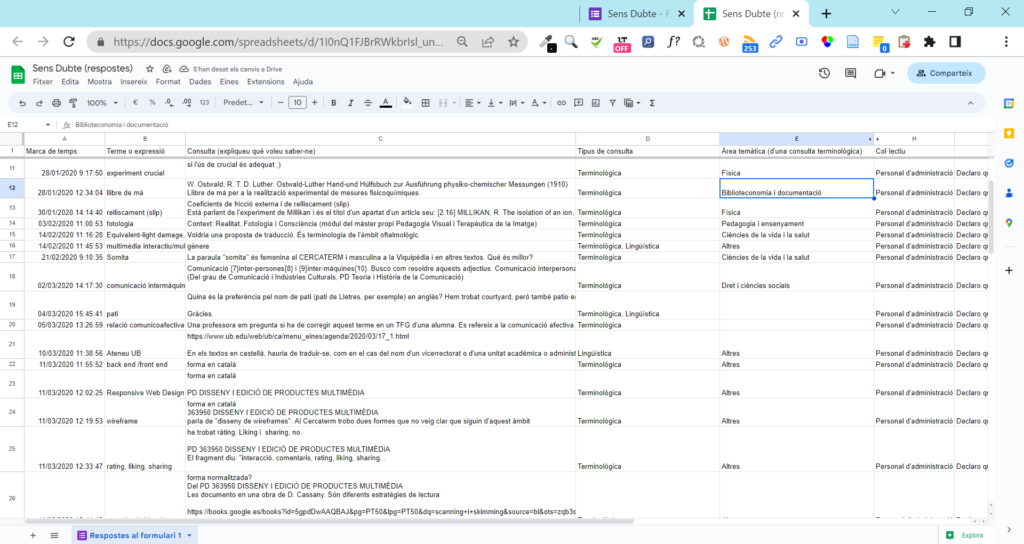Viewport: 1024px width, 544px height.
Task: Open the zoom 100% dropdown
Action: pyautogui.click(x=101, y=102)
